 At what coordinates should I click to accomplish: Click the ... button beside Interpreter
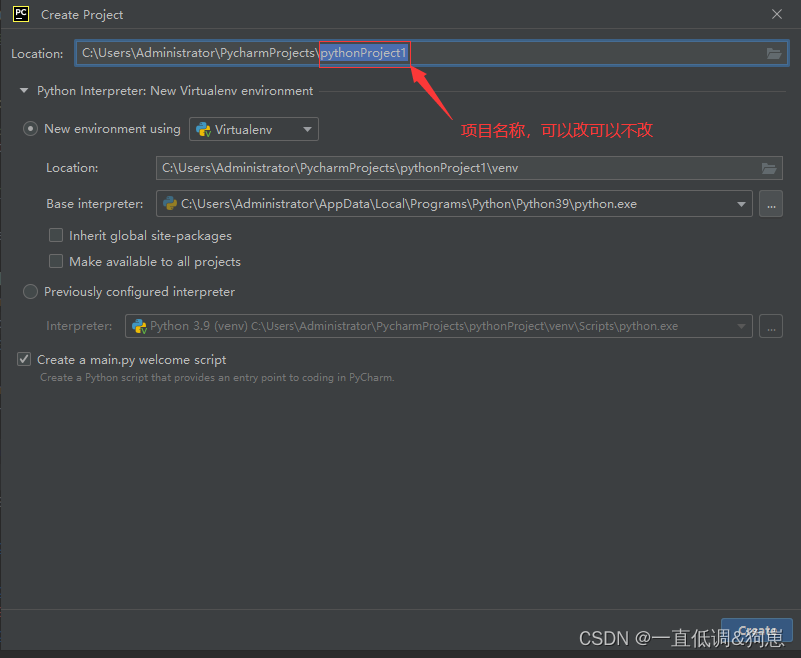(770, 326)
